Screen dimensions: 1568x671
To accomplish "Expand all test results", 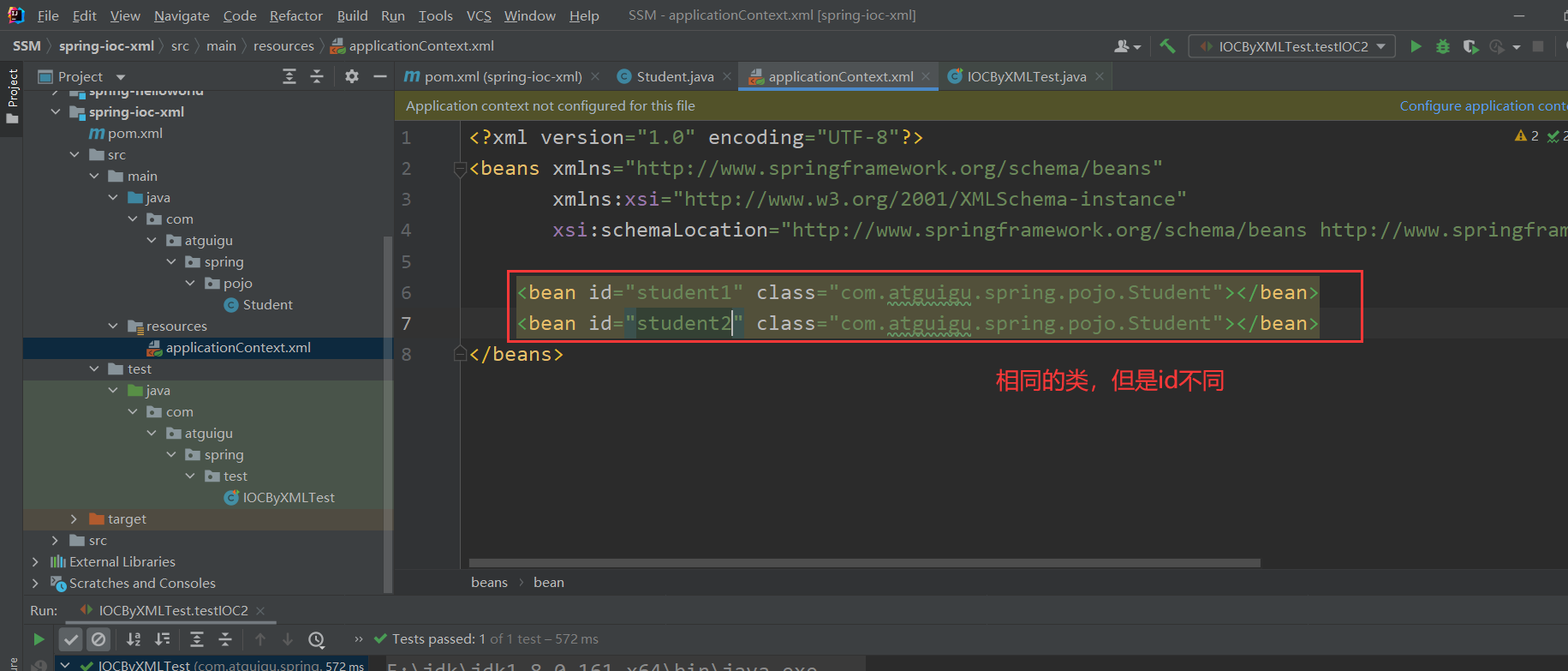I will pyautogui.click(x=197, y=639).
